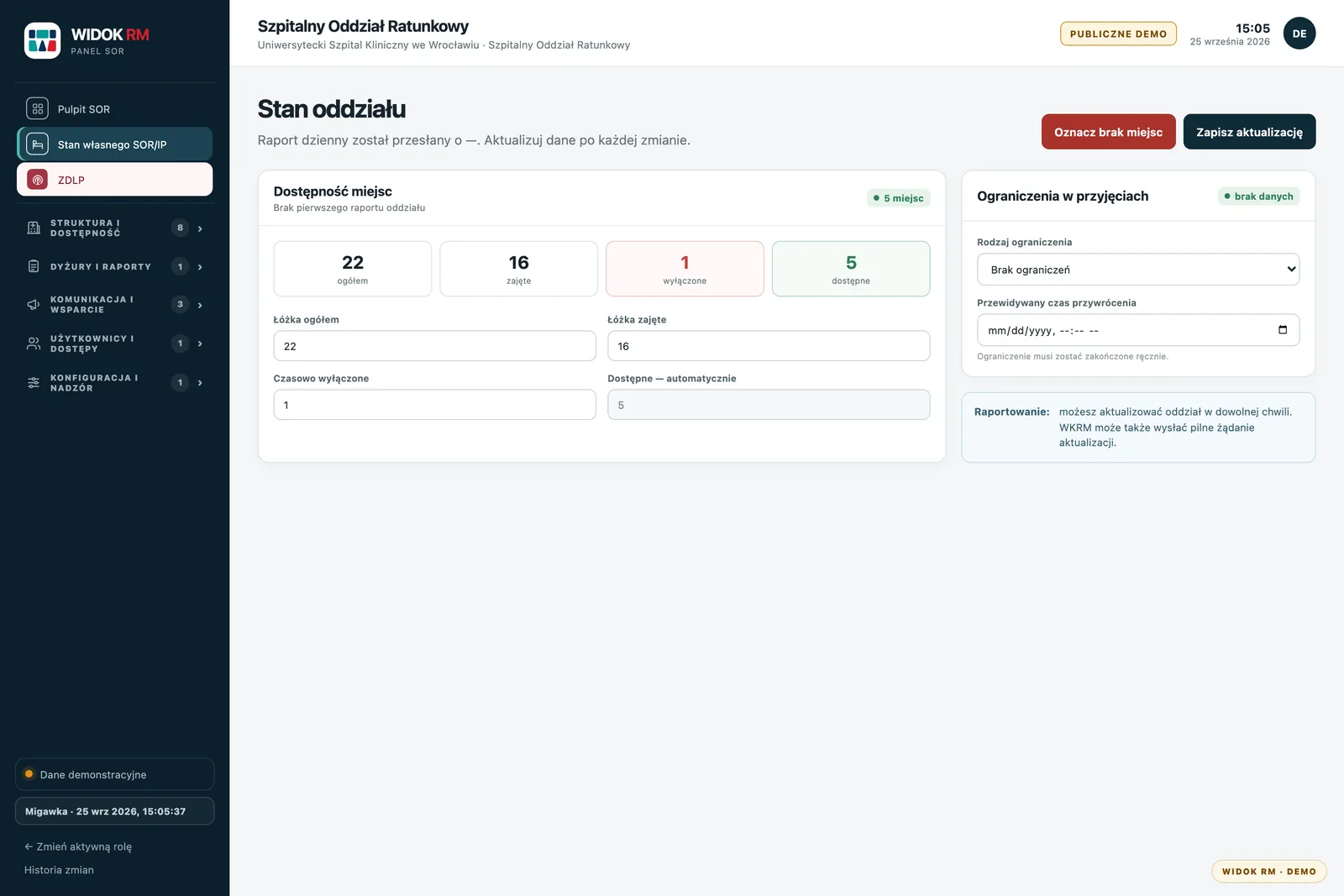This screenshot has width=1344, height=896.
Task: Click the Czasowo wyłączone input field
Action: [x=434, y=405]
